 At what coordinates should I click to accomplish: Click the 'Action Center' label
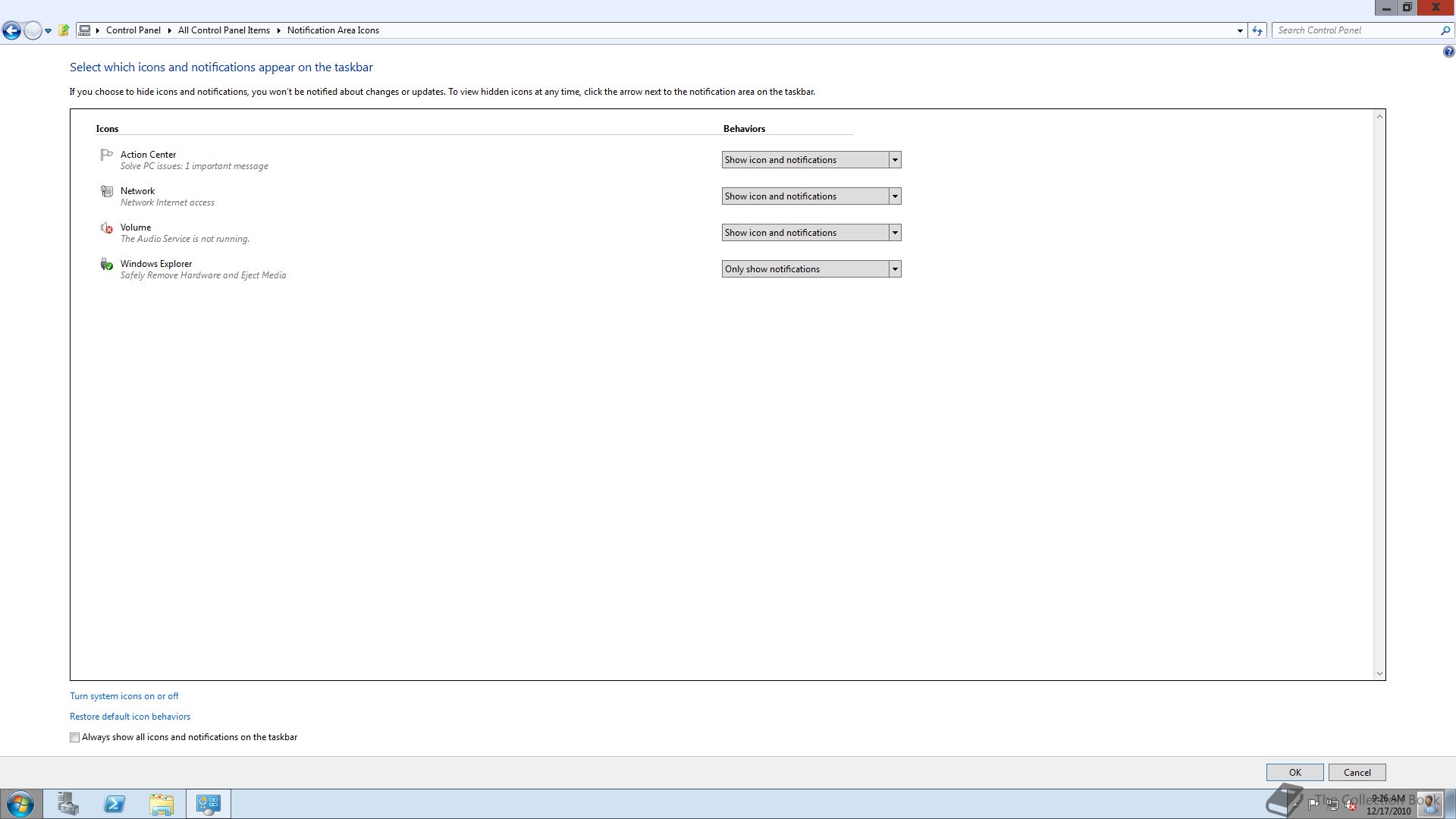(148, 155)
